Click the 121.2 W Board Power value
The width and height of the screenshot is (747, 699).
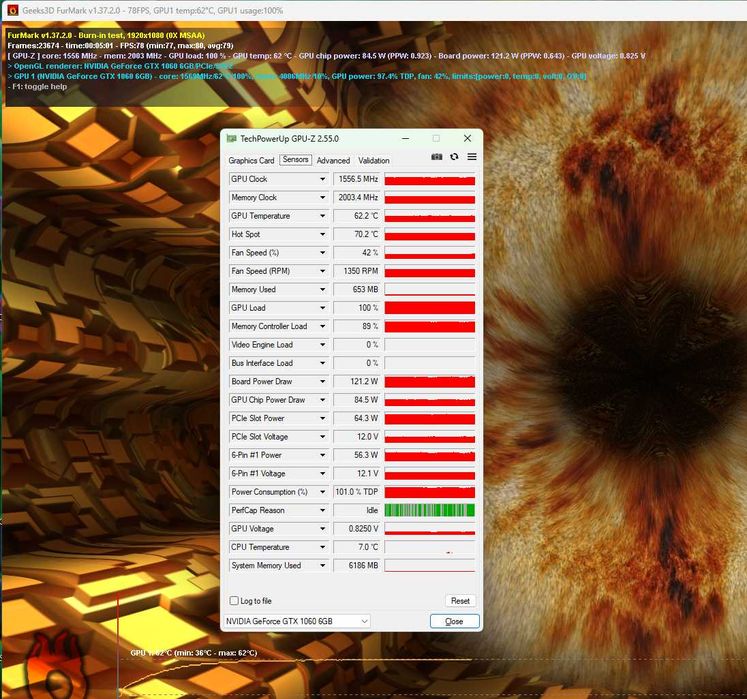tap(356, 382)
